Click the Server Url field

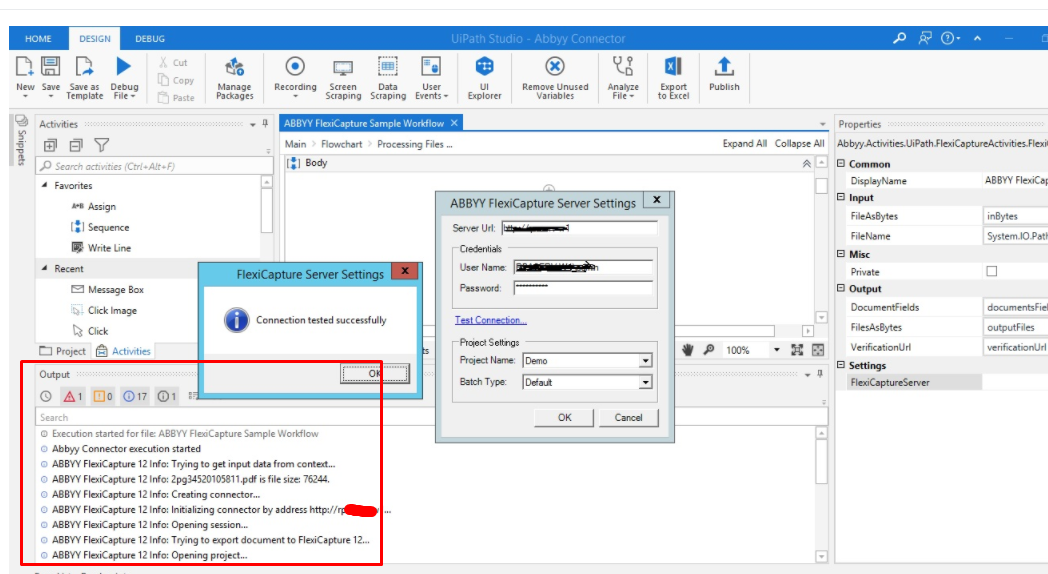[579, 229]
